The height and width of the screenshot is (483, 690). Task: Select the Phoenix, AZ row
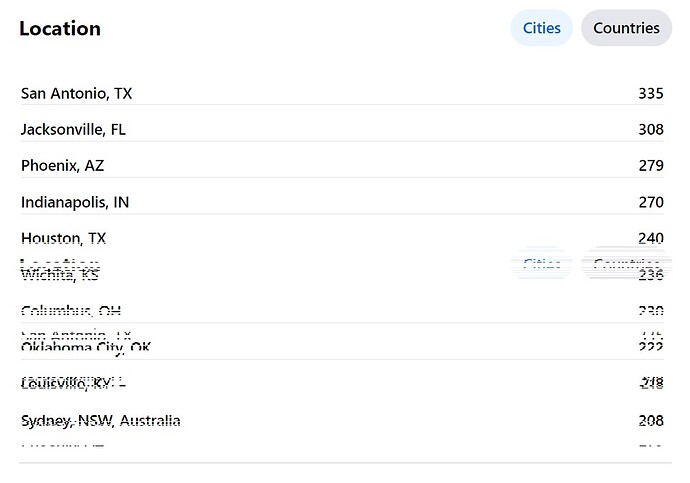tap(342, 166)
